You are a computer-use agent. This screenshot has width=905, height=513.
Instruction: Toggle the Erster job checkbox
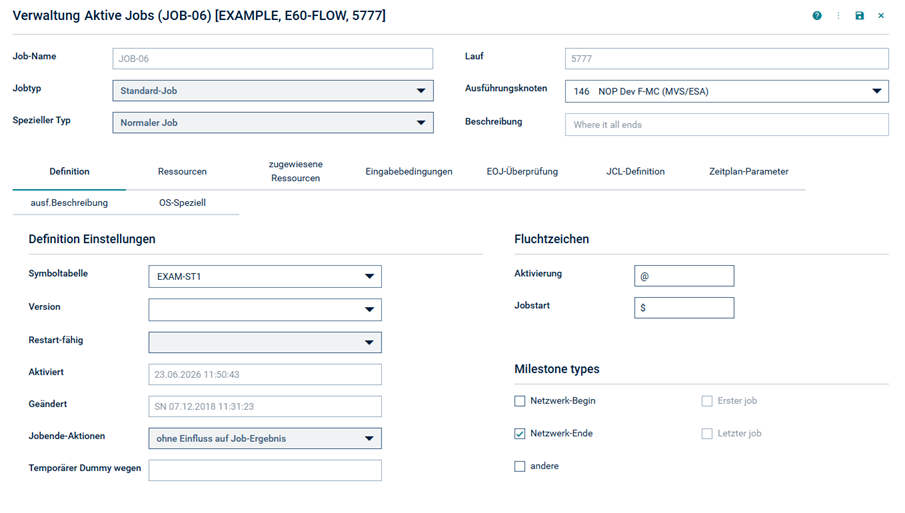[x=706, y=401]
